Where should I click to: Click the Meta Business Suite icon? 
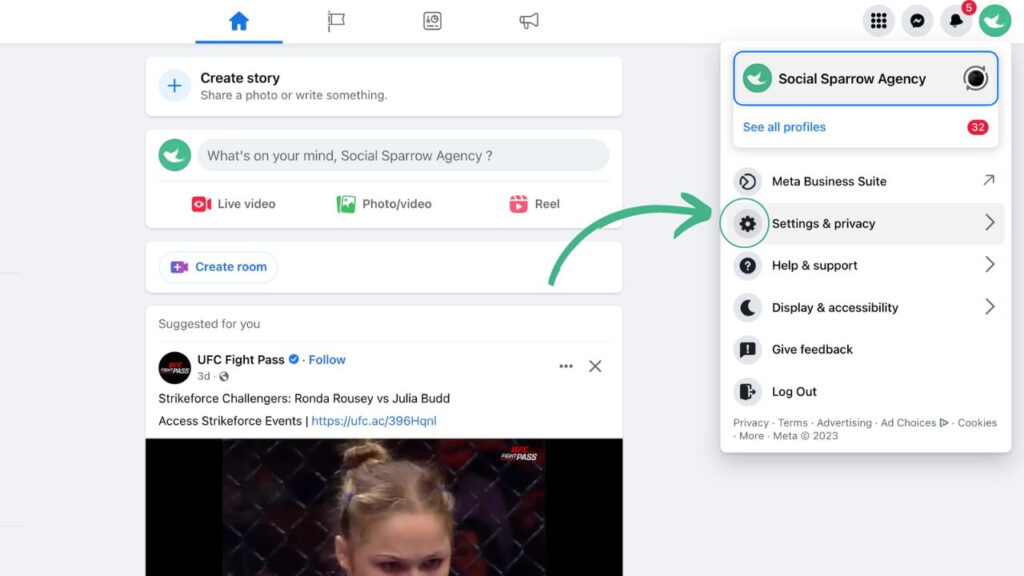[748, 181]
